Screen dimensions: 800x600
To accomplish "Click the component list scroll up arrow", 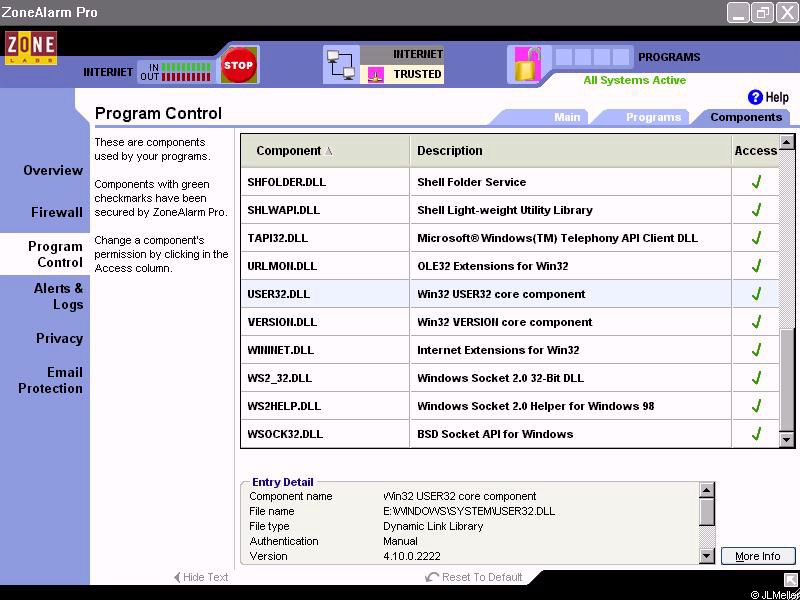I will point(786,142).
